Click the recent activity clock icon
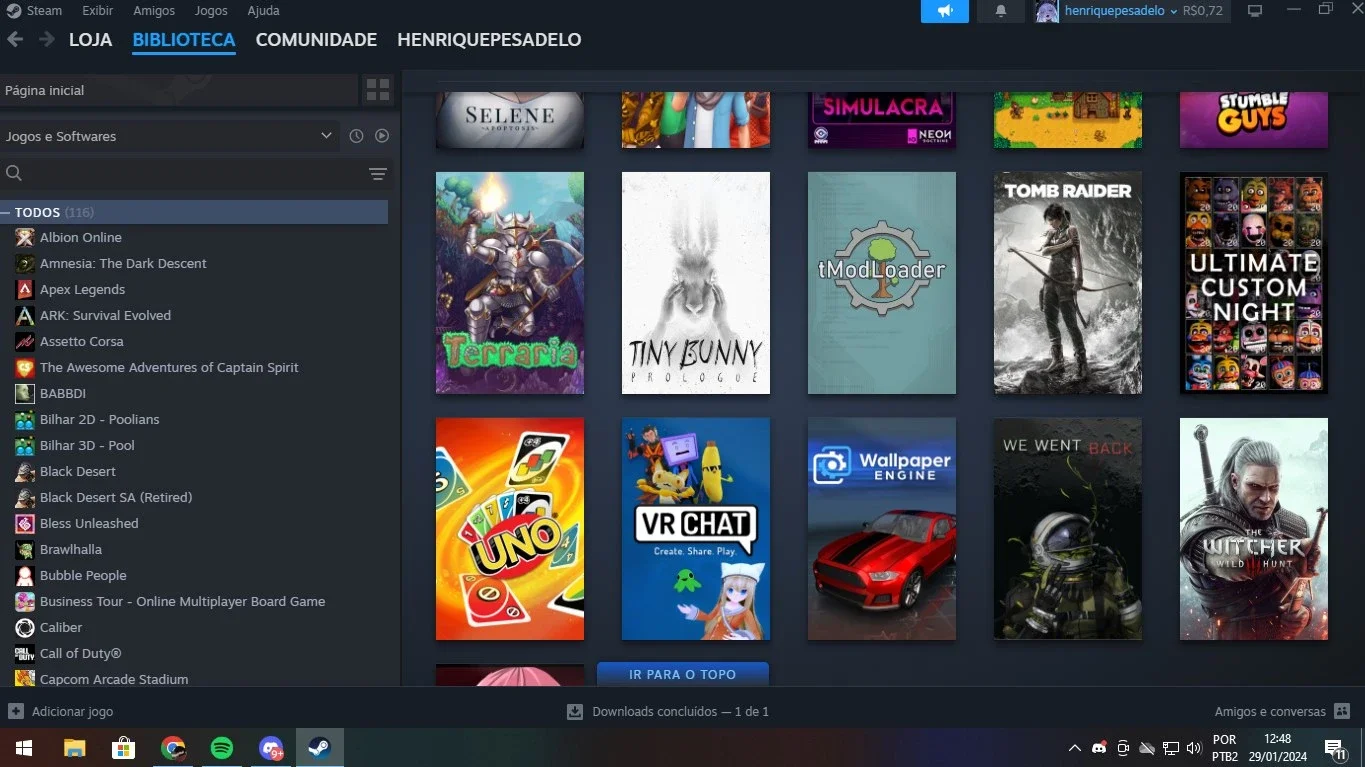 coord(356,136)
